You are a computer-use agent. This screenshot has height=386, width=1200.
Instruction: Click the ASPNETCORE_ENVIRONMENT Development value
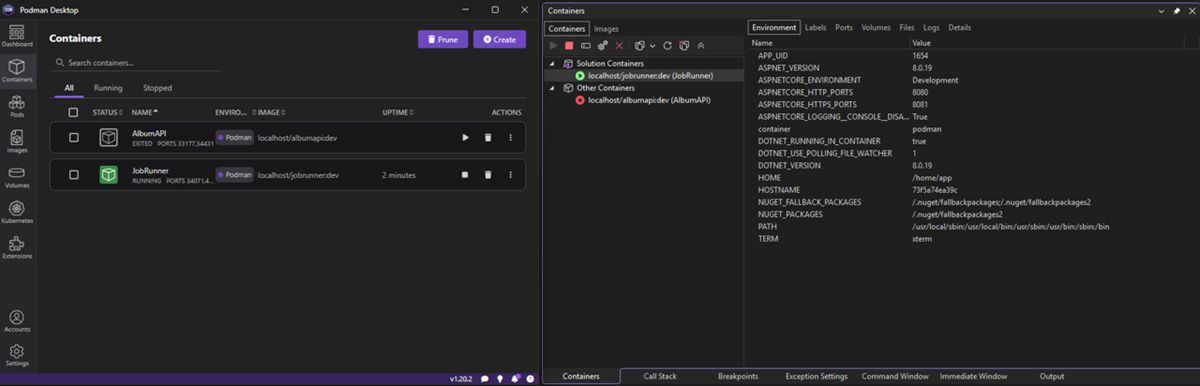point(935,80)
